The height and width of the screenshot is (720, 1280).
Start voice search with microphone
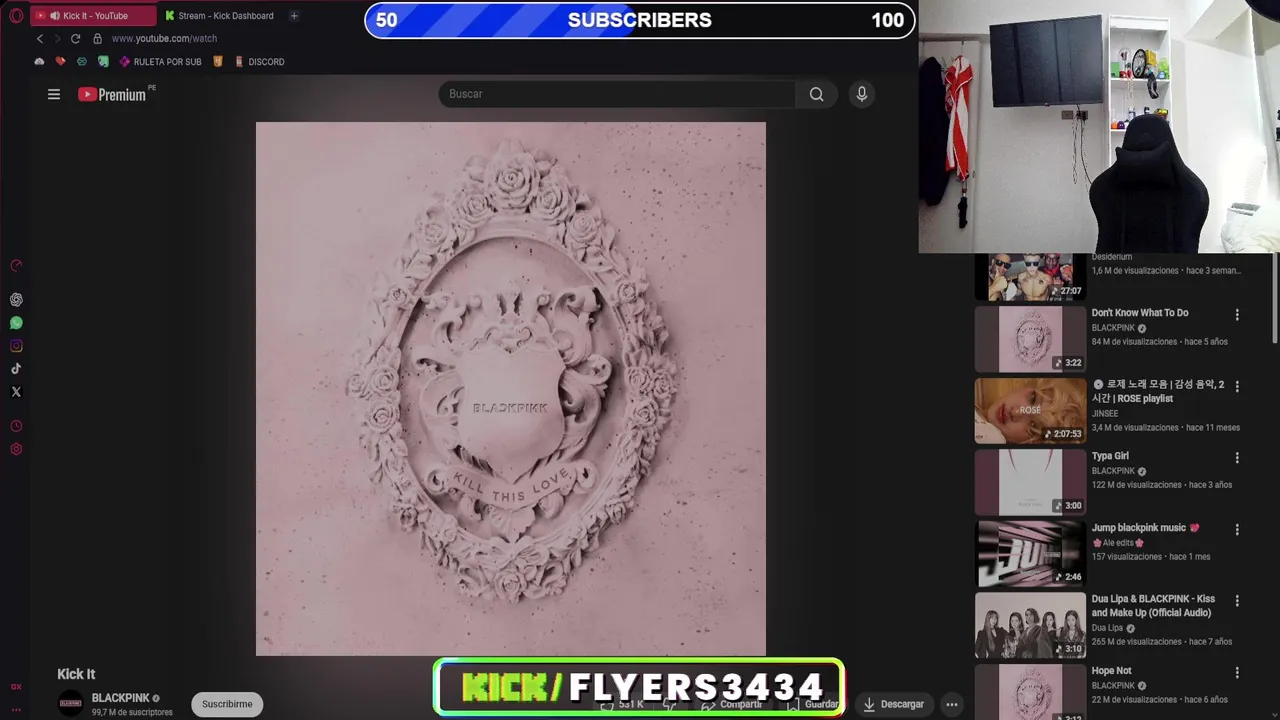pyautogui.click(x=862, y=94)
